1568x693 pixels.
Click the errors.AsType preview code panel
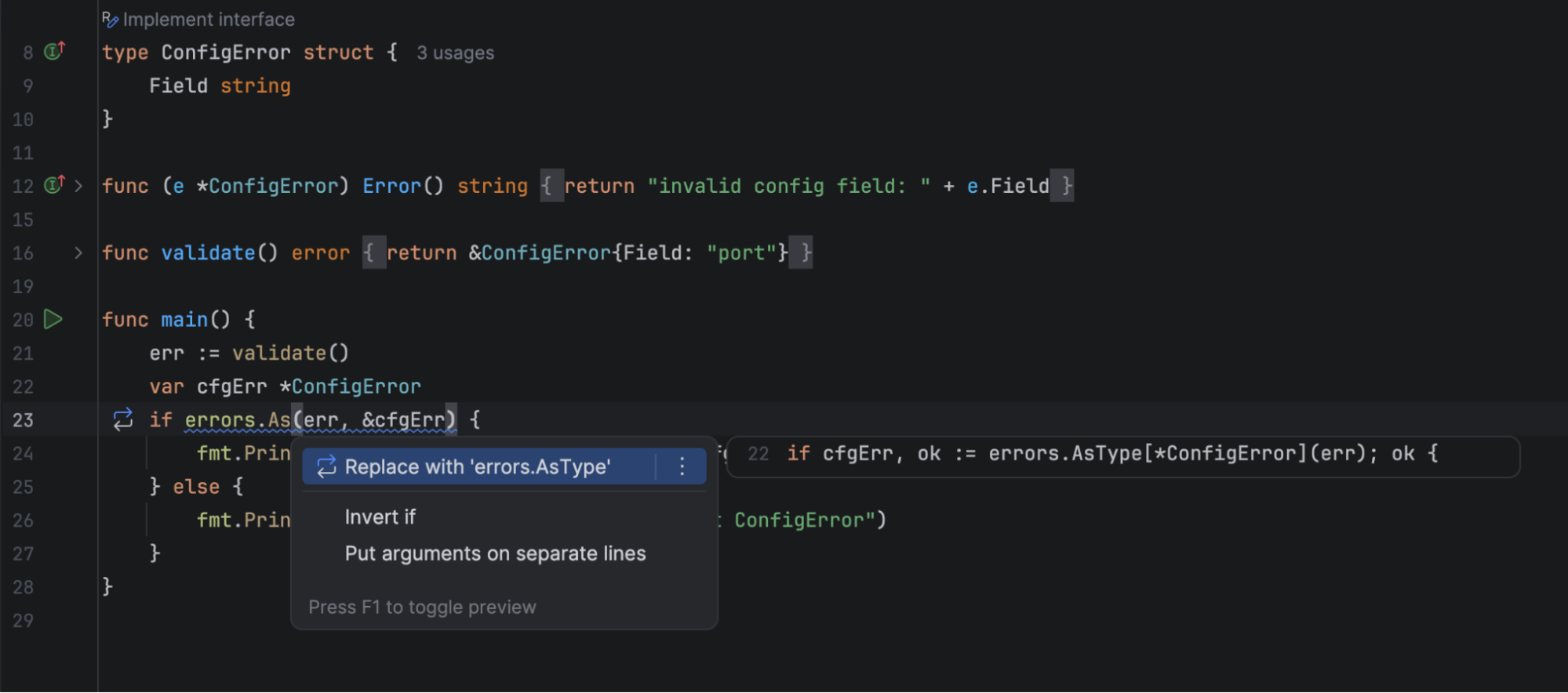point(1122,455)
